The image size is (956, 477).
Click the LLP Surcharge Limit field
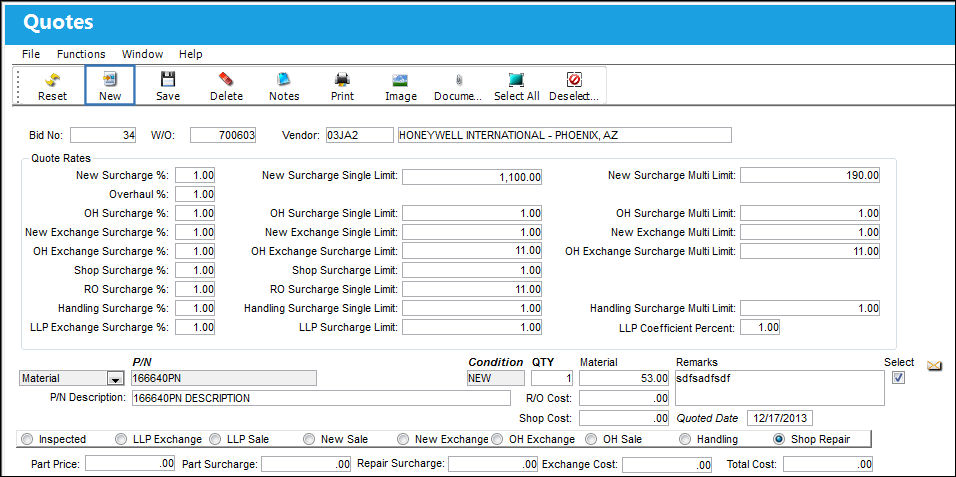472,327
